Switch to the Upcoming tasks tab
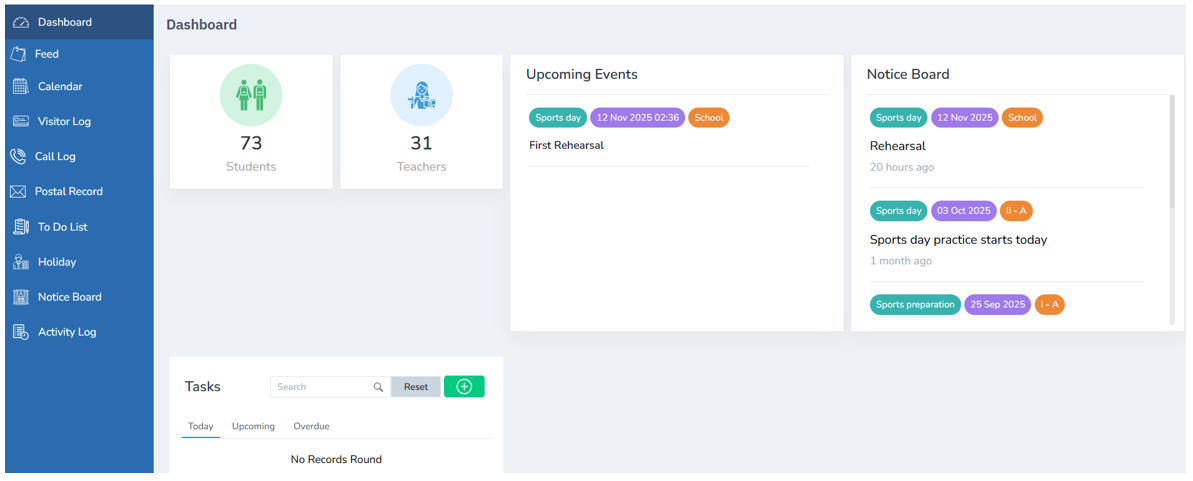This screenshot has height=481, width=1193. pos(253,426)
